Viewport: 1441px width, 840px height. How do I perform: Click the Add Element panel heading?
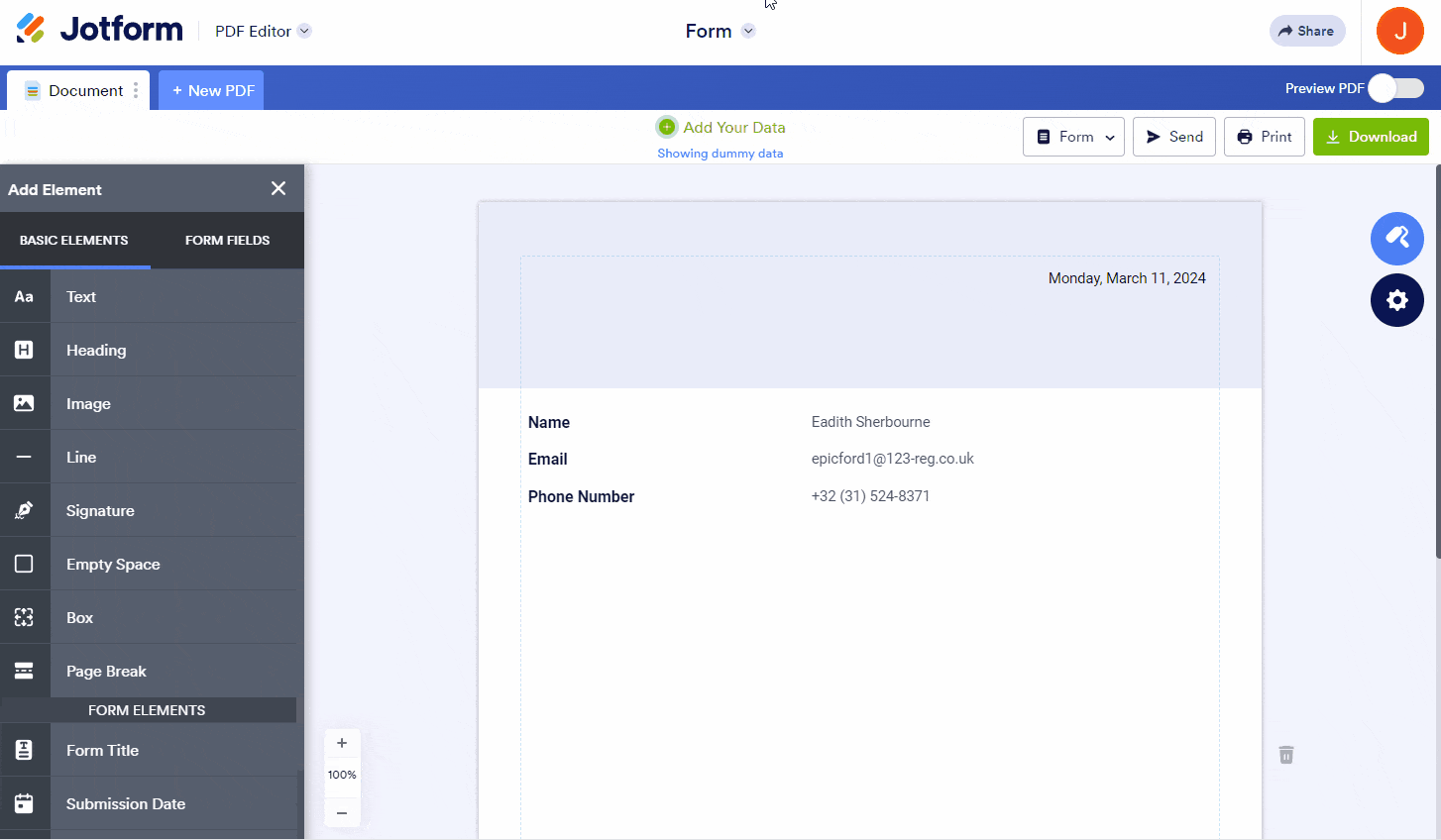[x=55, y=189]
